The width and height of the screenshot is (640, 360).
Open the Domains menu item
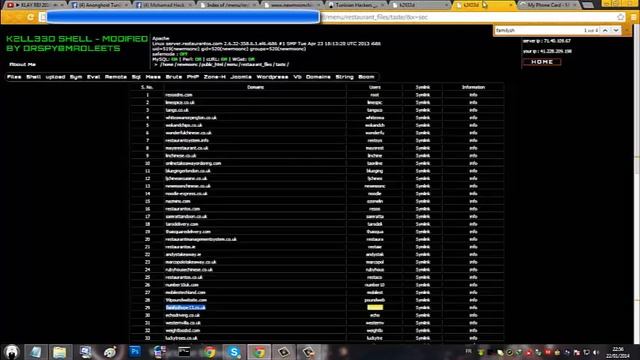pos(318,77)
